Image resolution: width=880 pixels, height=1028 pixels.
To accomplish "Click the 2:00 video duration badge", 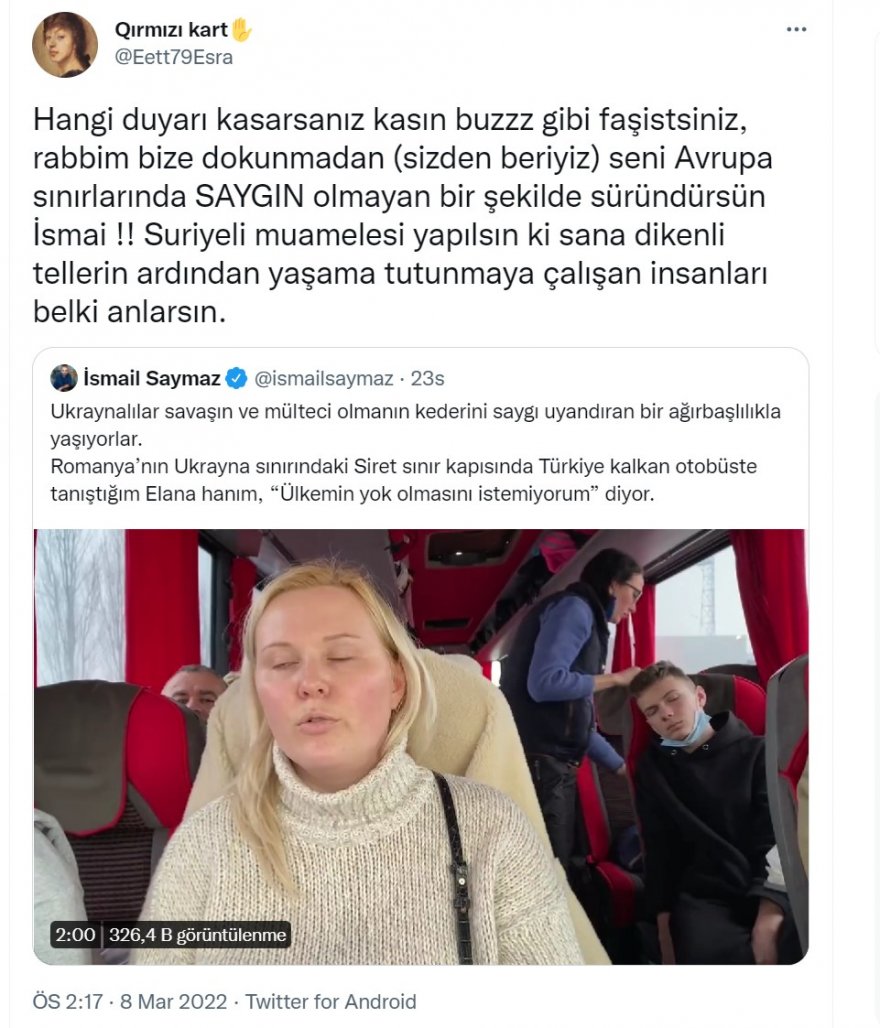I will click(x=75, y=934).
